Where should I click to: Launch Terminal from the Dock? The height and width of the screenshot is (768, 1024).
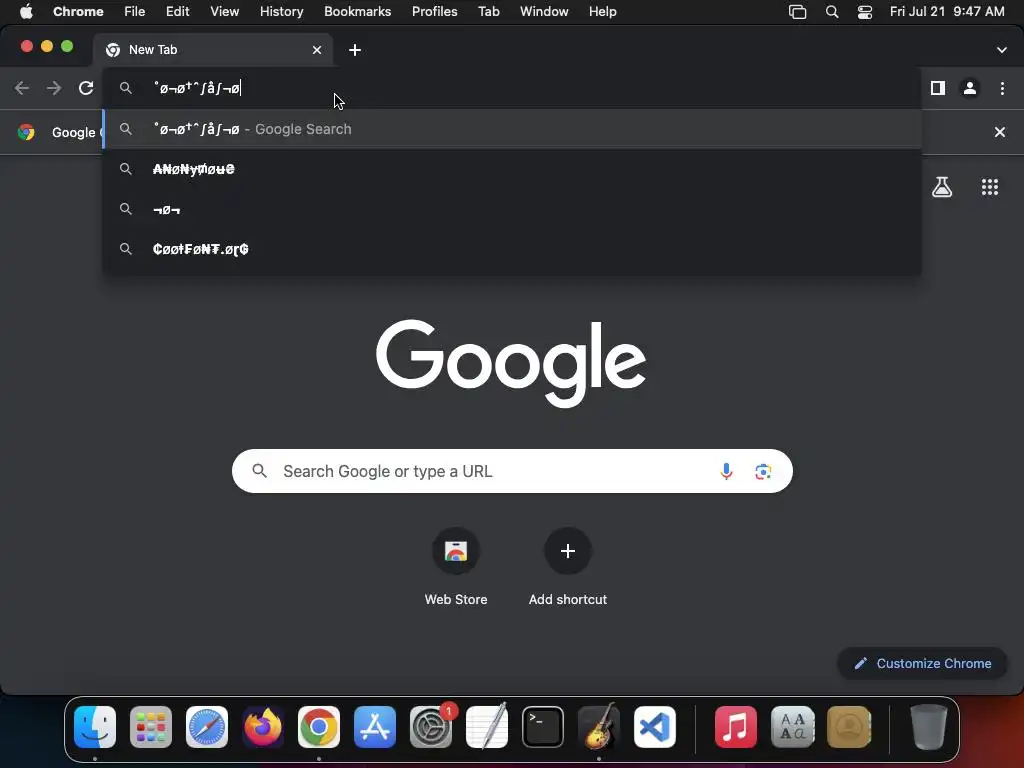coord(543,727)
